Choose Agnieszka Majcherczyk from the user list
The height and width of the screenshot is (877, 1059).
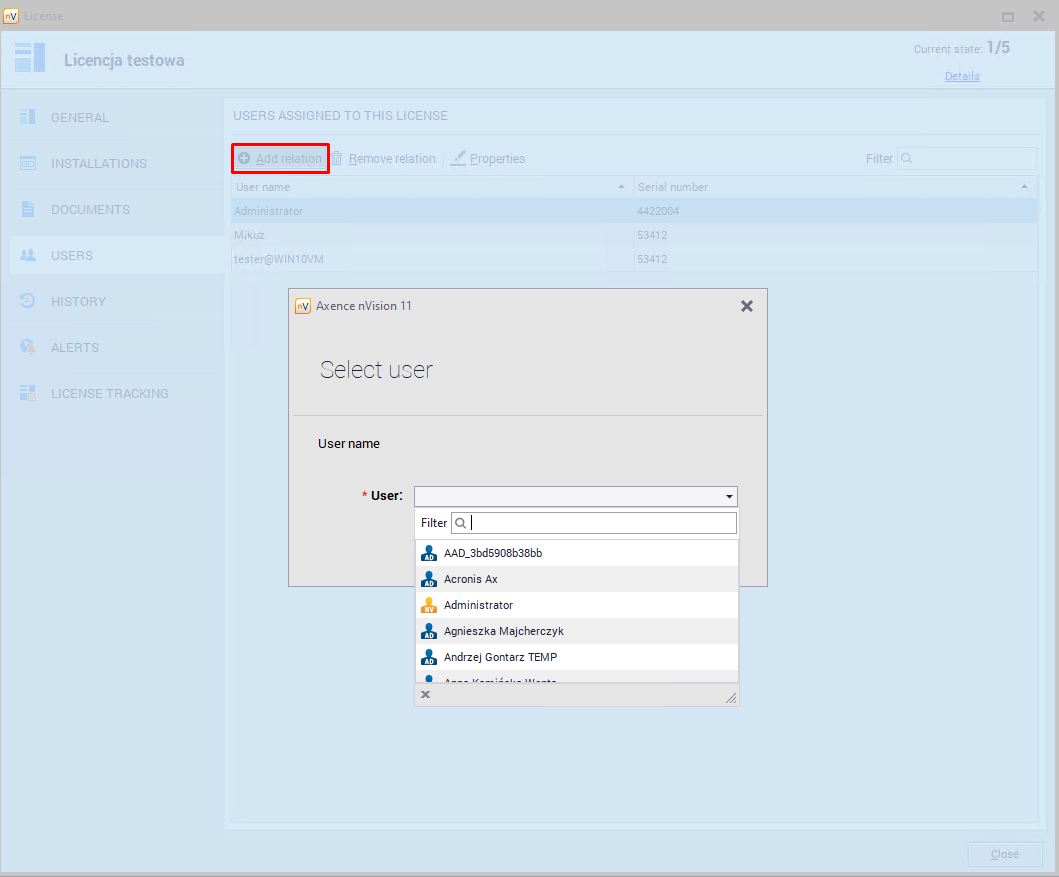point(503,631)
